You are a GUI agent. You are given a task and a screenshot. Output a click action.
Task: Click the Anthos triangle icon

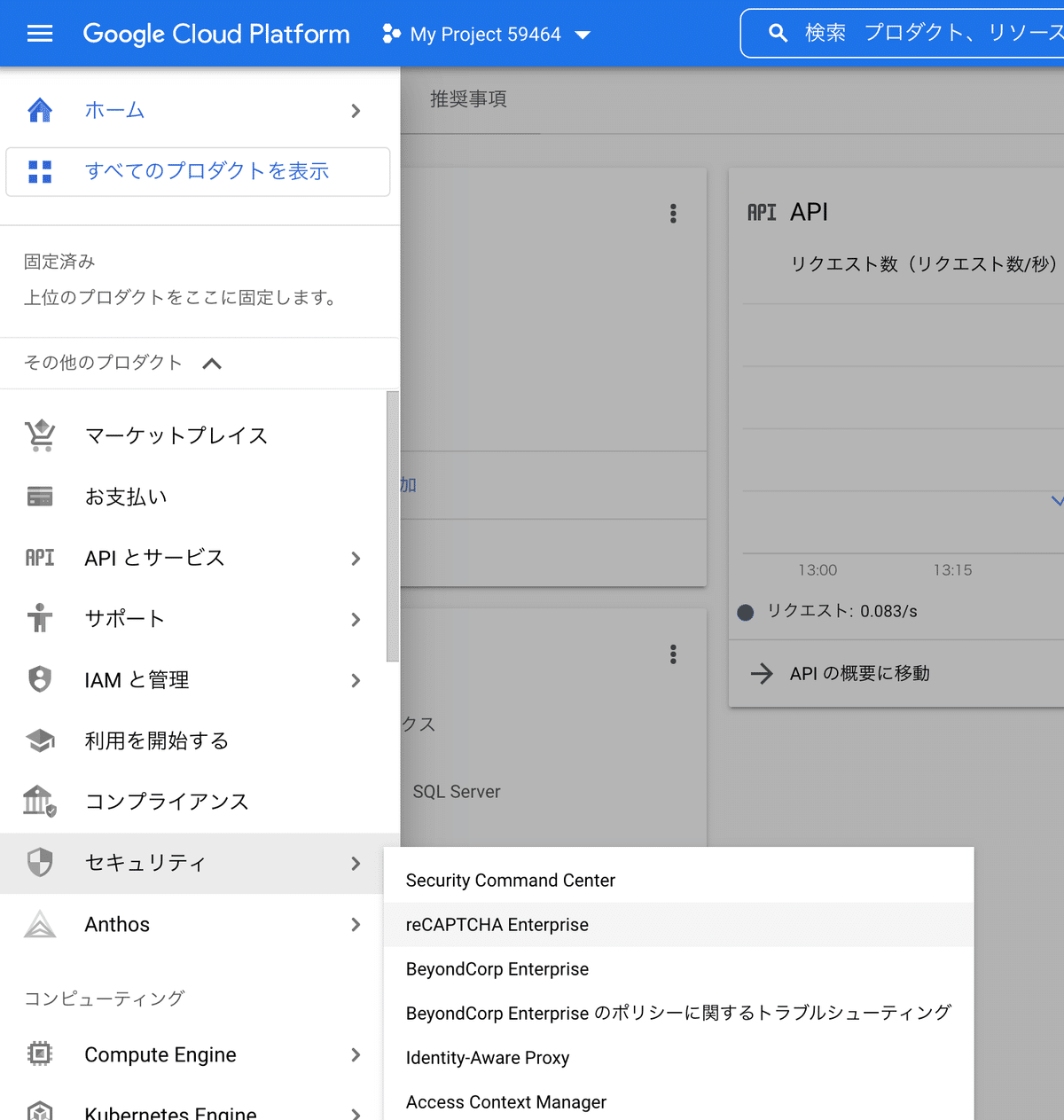(40, 924)
